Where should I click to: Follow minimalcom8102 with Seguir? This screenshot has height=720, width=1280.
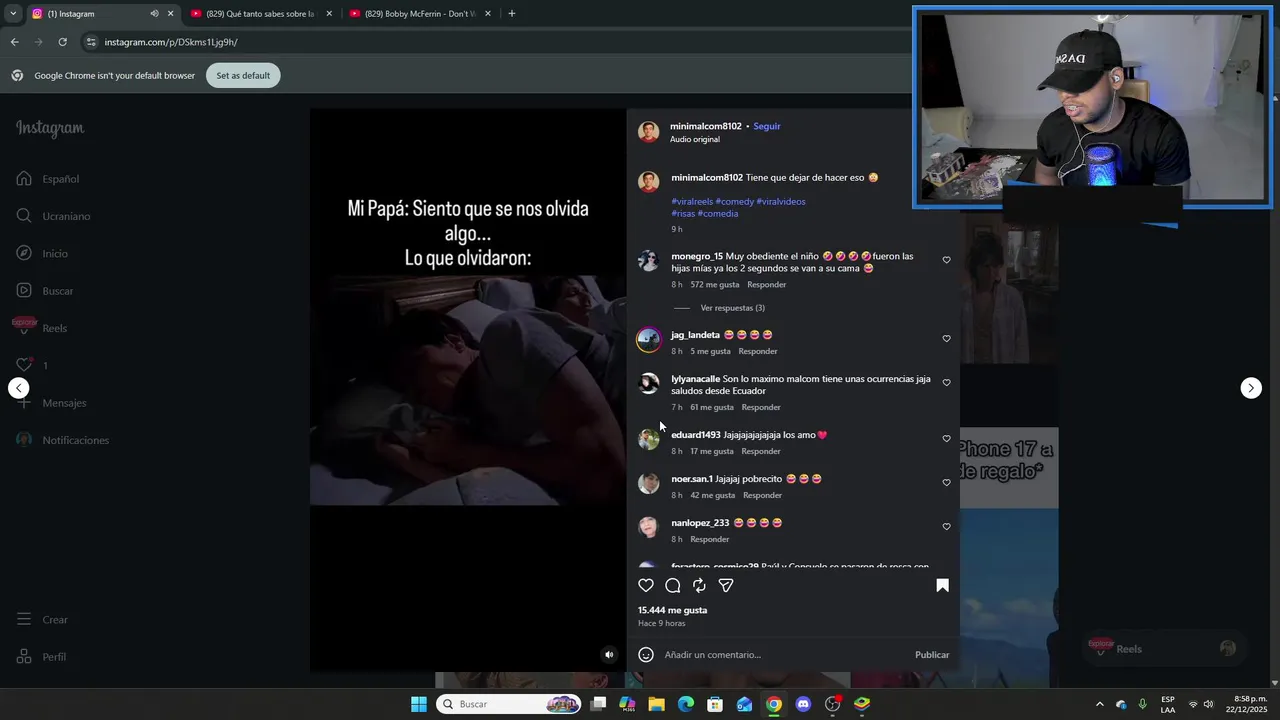[x=767, y=127]
